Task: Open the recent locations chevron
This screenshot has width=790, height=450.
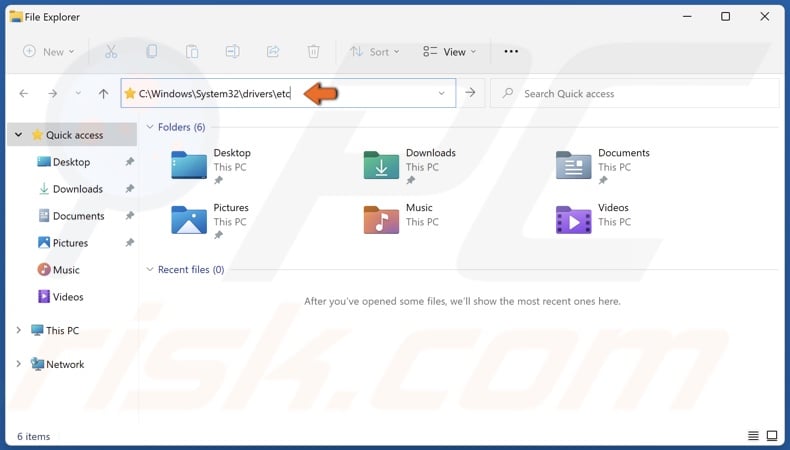Action: point(78,93)
